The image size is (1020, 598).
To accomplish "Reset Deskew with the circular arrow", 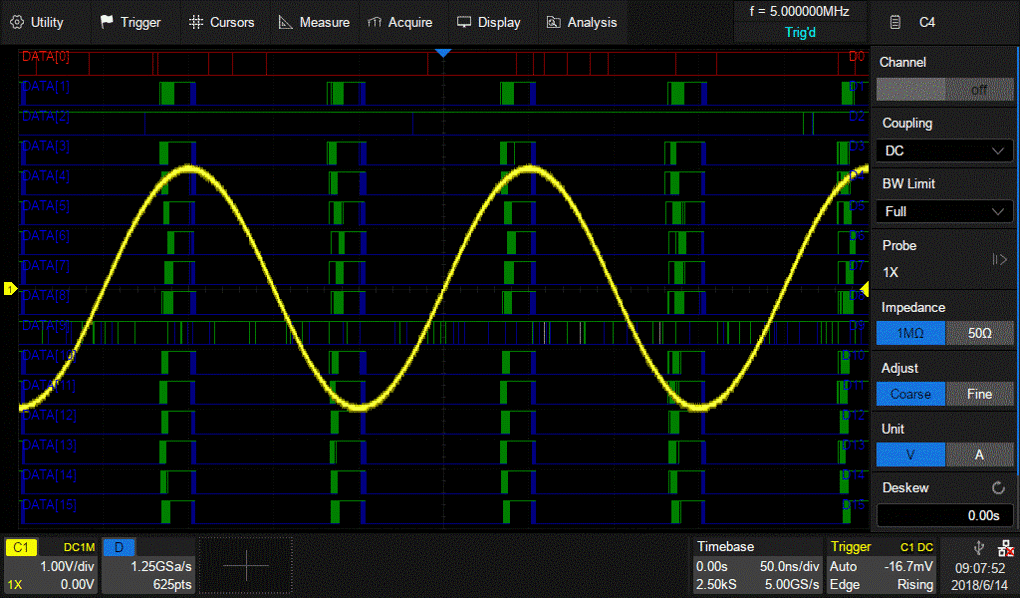I will tap(997, 488).
